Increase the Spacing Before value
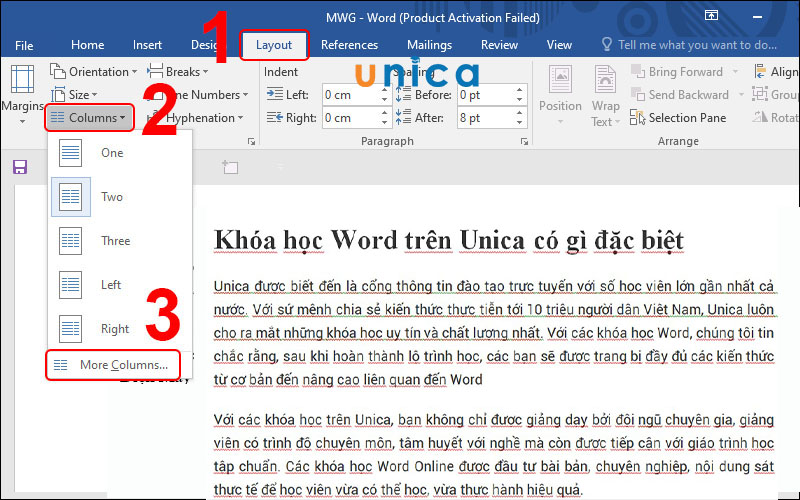The image size is (800, 500). pos(519,90)
